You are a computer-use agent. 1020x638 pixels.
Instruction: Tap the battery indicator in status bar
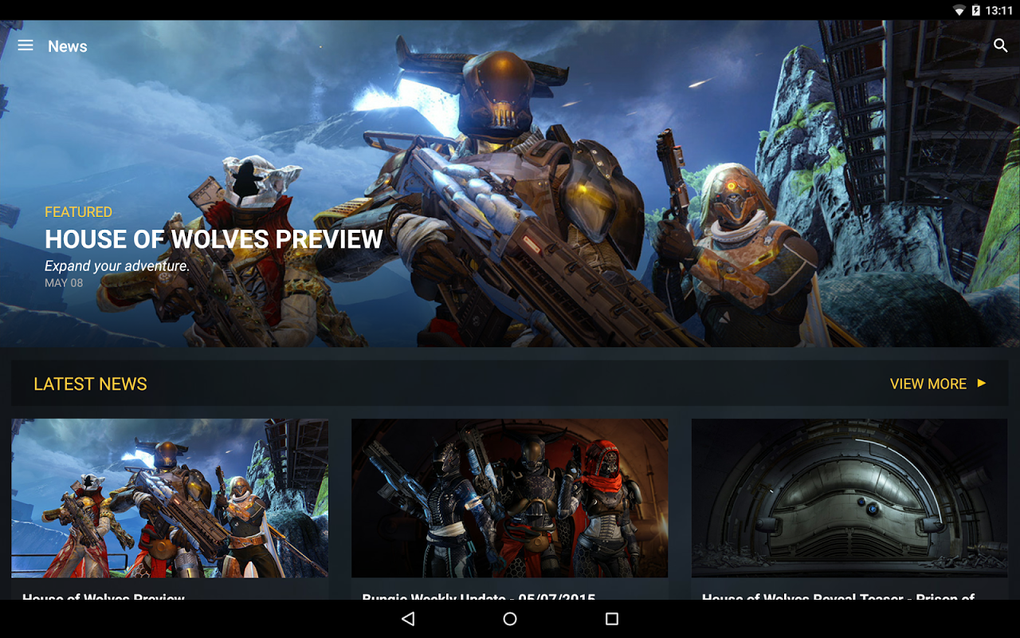[x=977, y=11]
